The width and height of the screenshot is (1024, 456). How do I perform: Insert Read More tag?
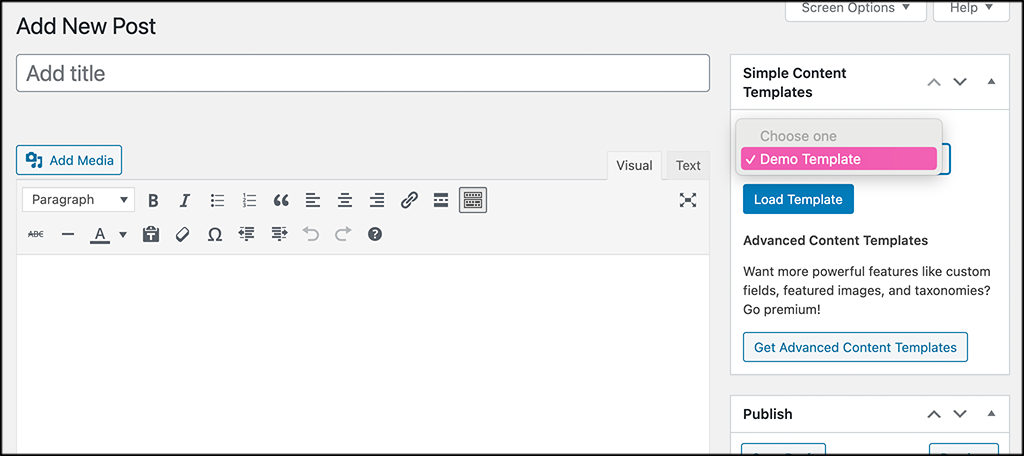point(441,201)
